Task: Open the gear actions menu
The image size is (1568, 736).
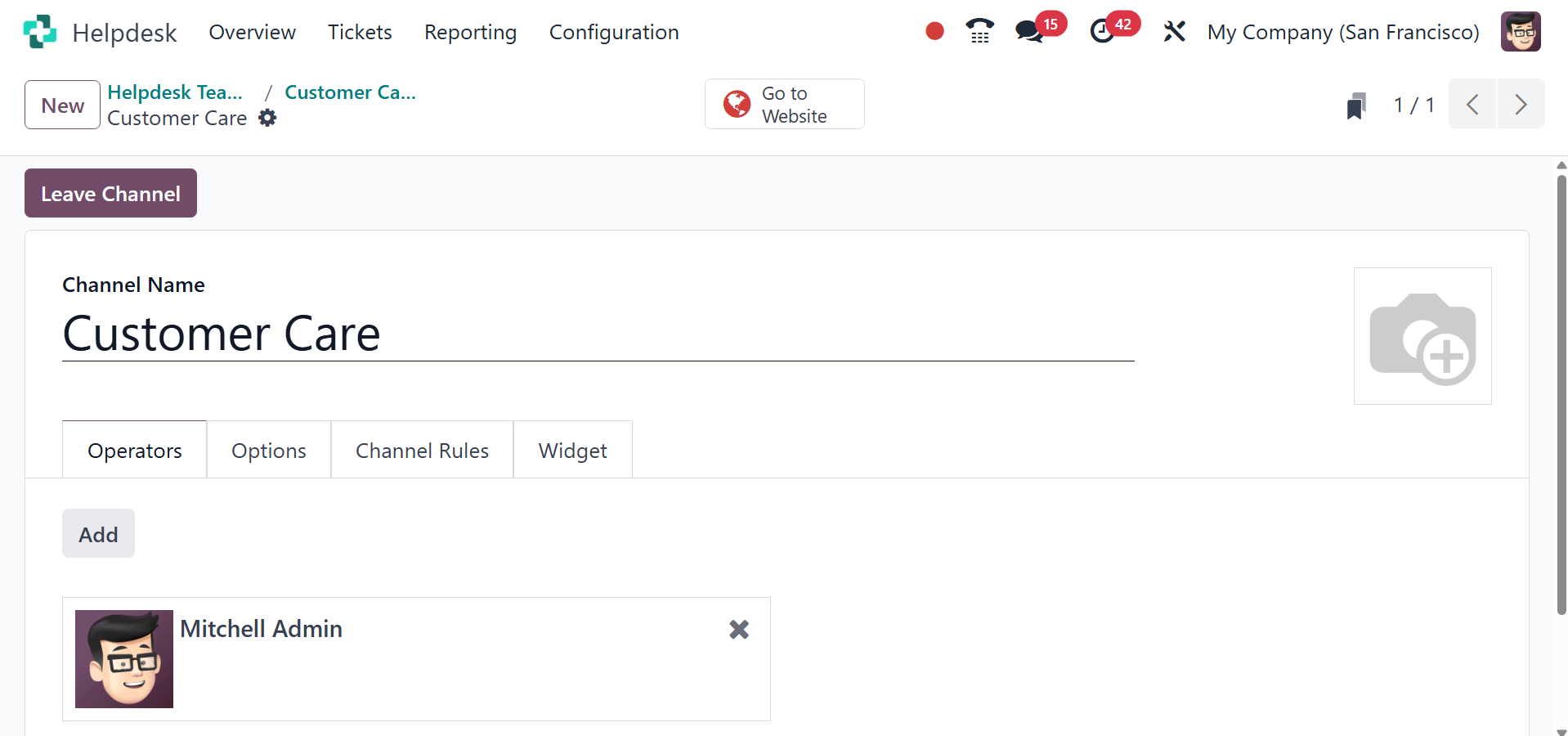Action: 267,119
